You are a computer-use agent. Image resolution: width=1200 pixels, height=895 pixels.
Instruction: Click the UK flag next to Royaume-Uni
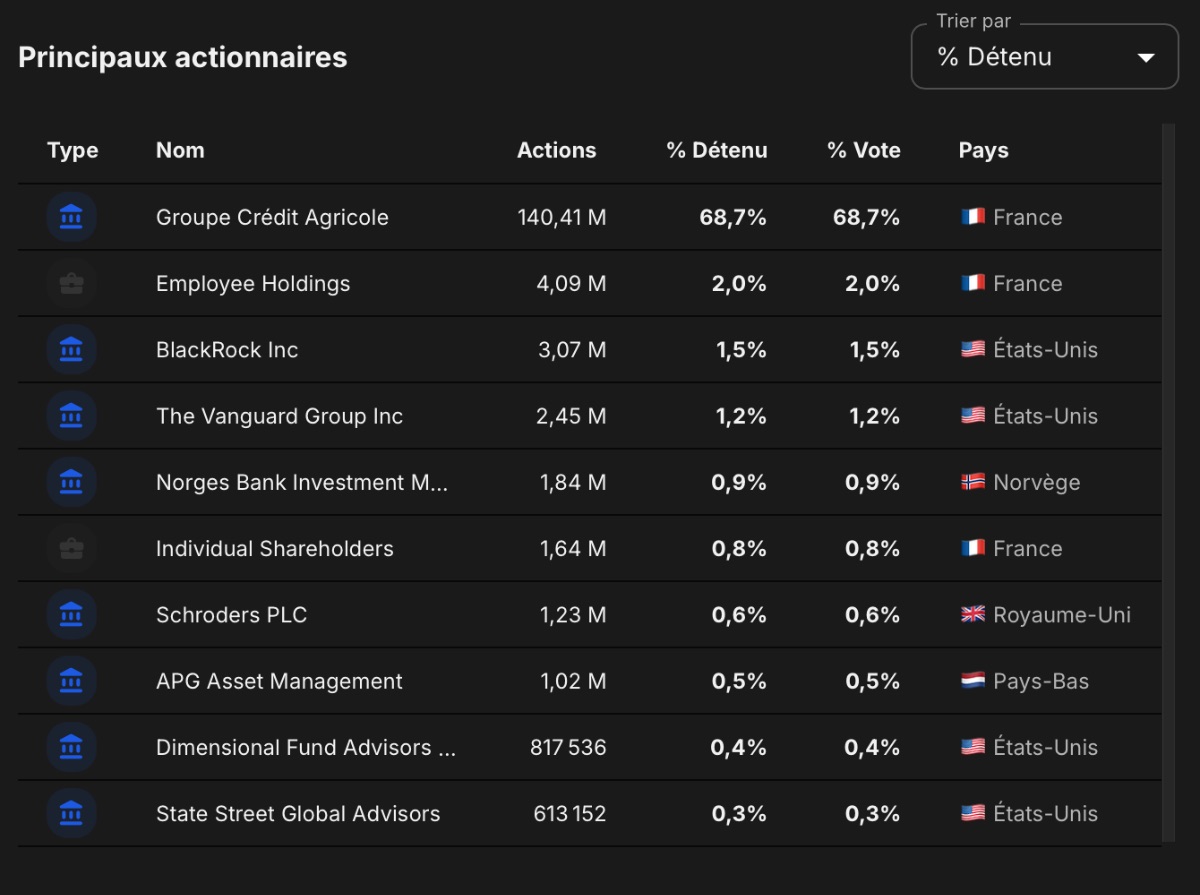(973, 615)
